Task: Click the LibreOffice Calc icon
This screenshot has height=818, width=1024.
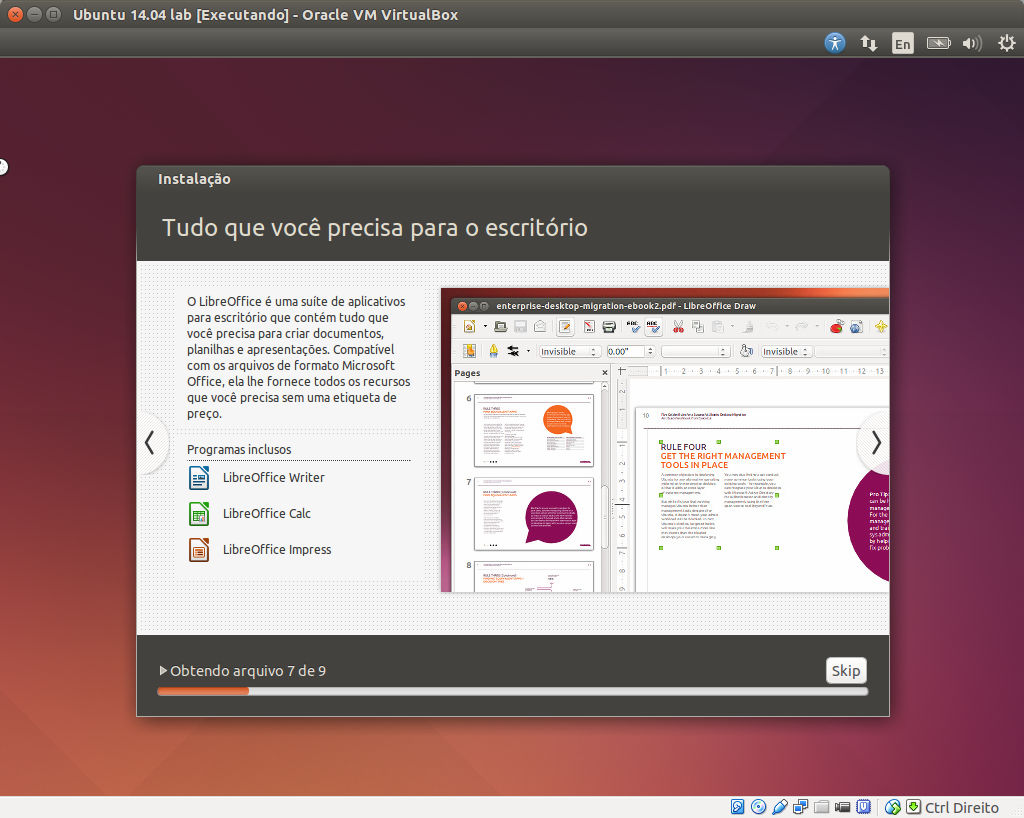Action: [x=199, y=514]
